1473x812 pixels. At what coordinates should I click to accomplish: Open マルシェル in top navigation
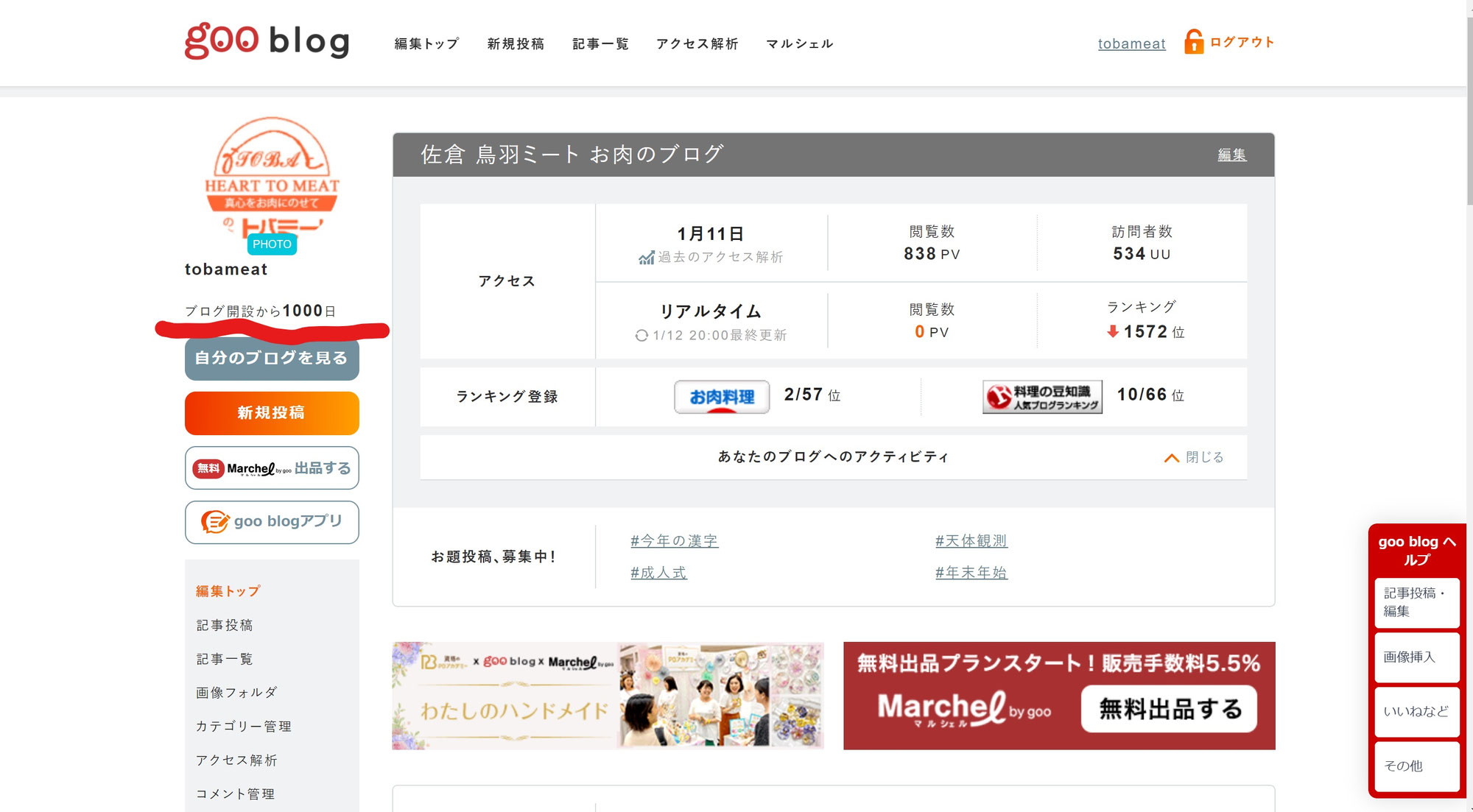click(799, 44)
